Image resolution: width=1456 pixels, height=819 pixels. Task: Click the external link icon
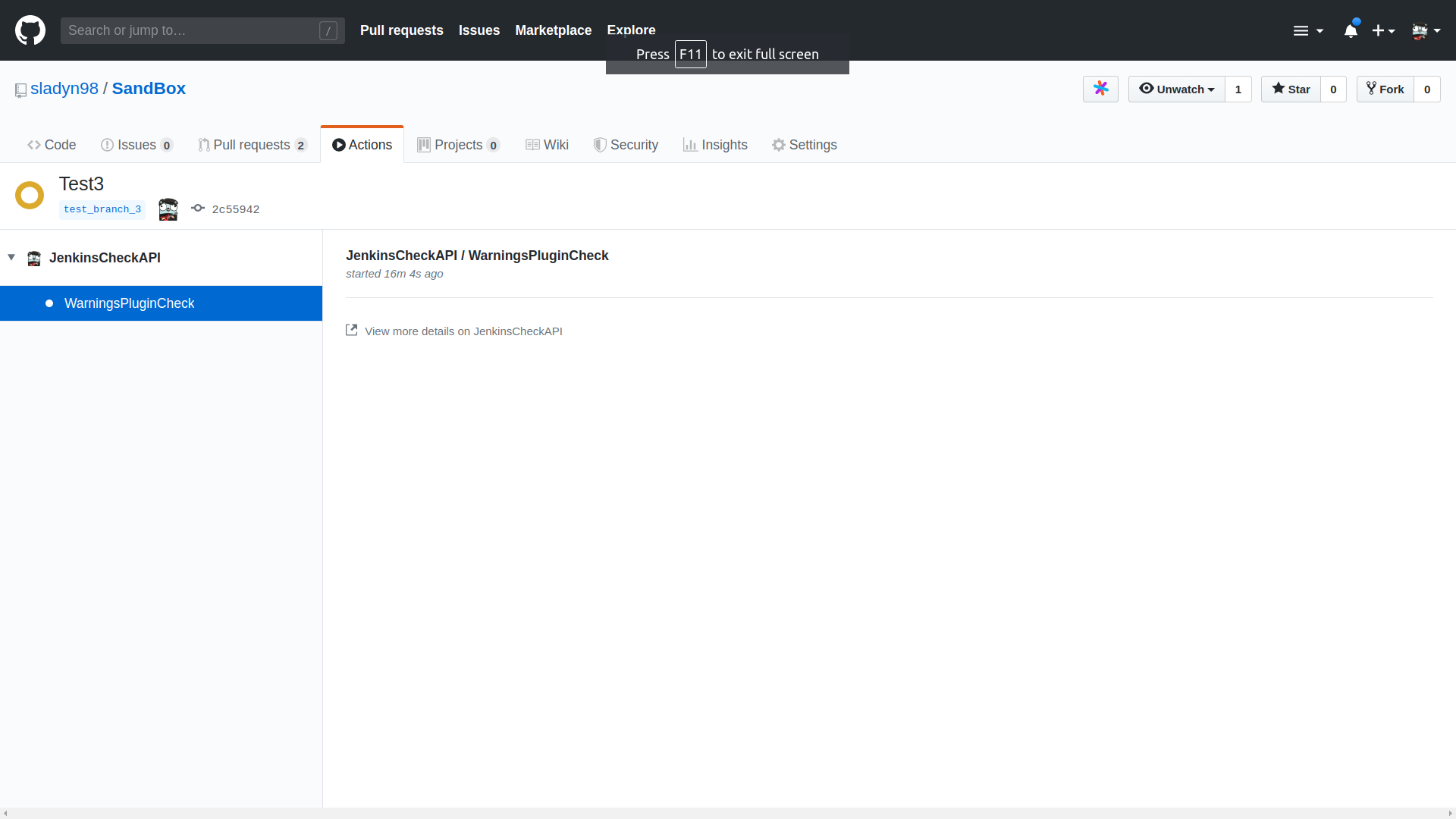352,330
